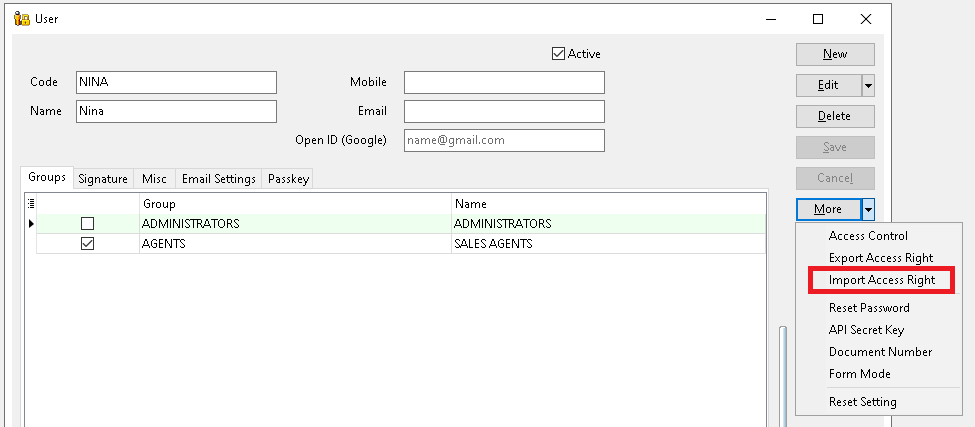Select Export Access Right option

click(x=880, y=258)
